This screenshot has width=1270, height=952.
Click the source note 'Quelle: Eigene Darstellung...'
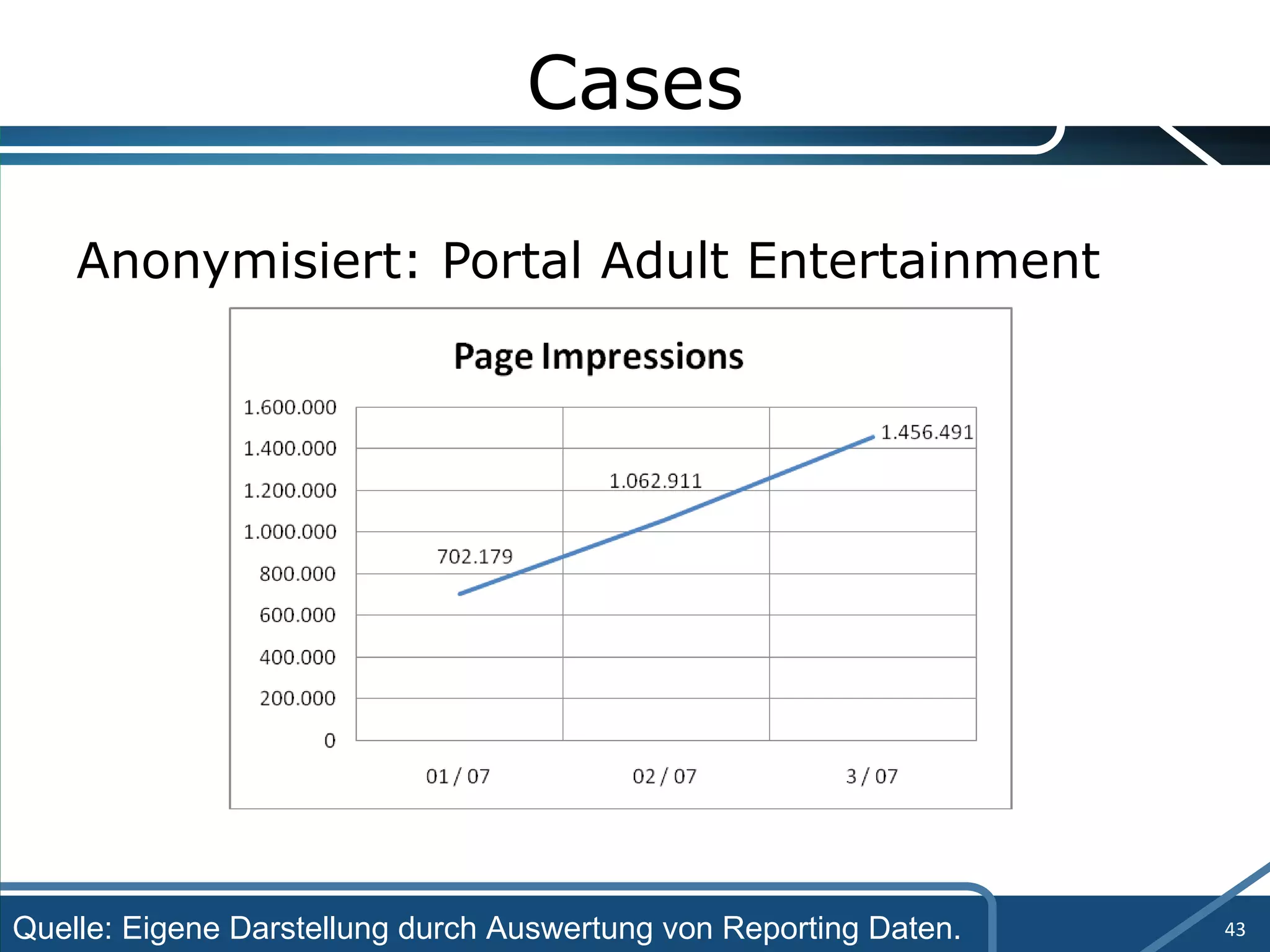pos(487,928)
